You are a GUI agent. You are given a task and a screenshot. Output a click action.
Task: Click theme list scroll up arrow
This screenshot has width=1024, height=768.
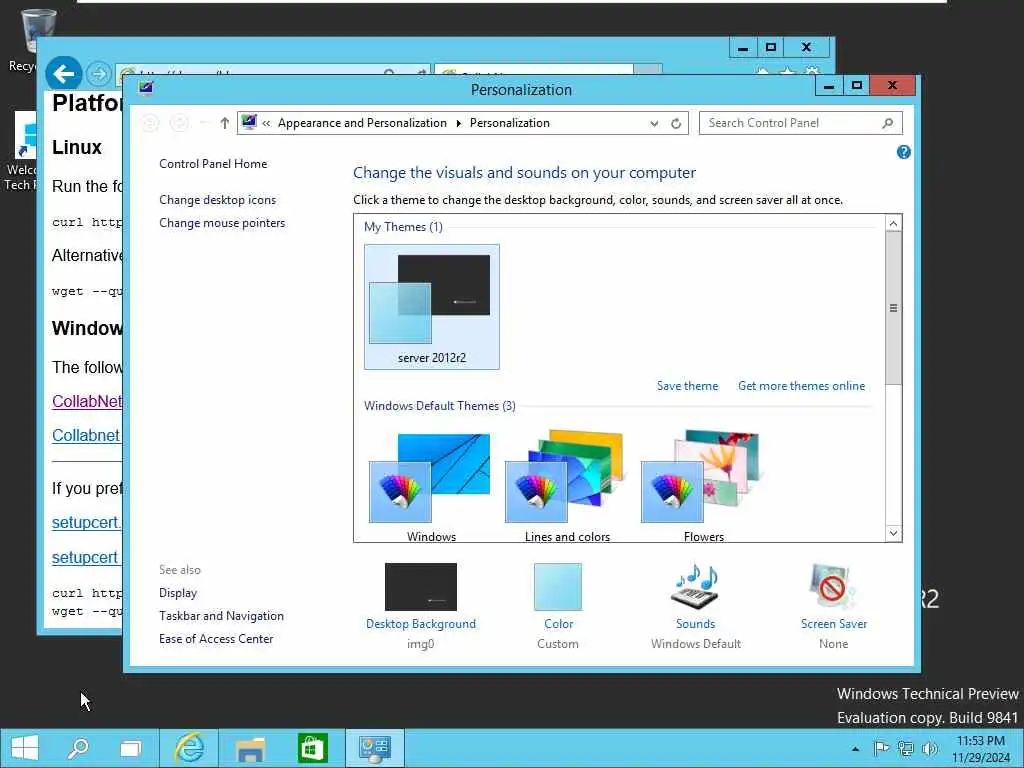(x=893, y=223)
